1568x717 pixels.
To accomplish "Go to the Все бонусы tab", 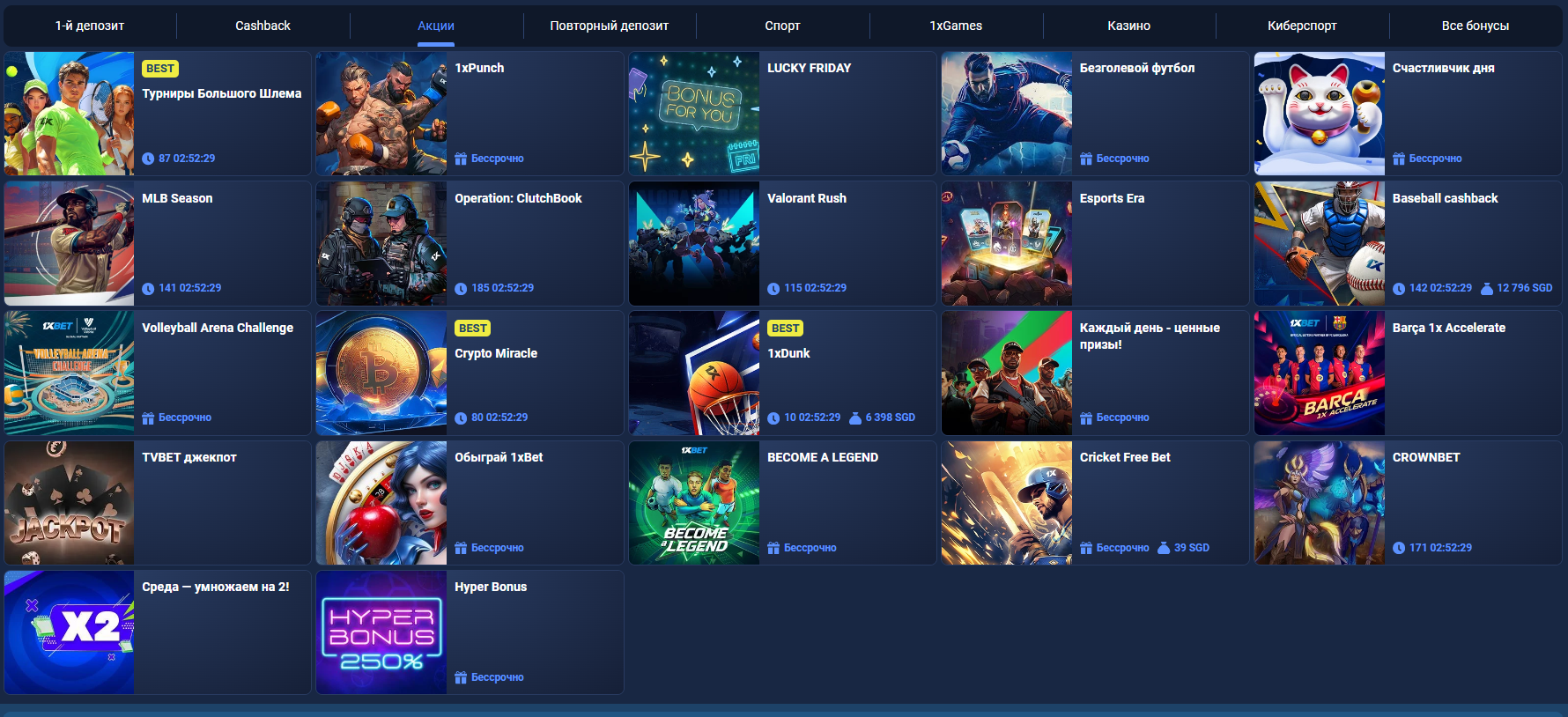I will [x=1475, y=26].
